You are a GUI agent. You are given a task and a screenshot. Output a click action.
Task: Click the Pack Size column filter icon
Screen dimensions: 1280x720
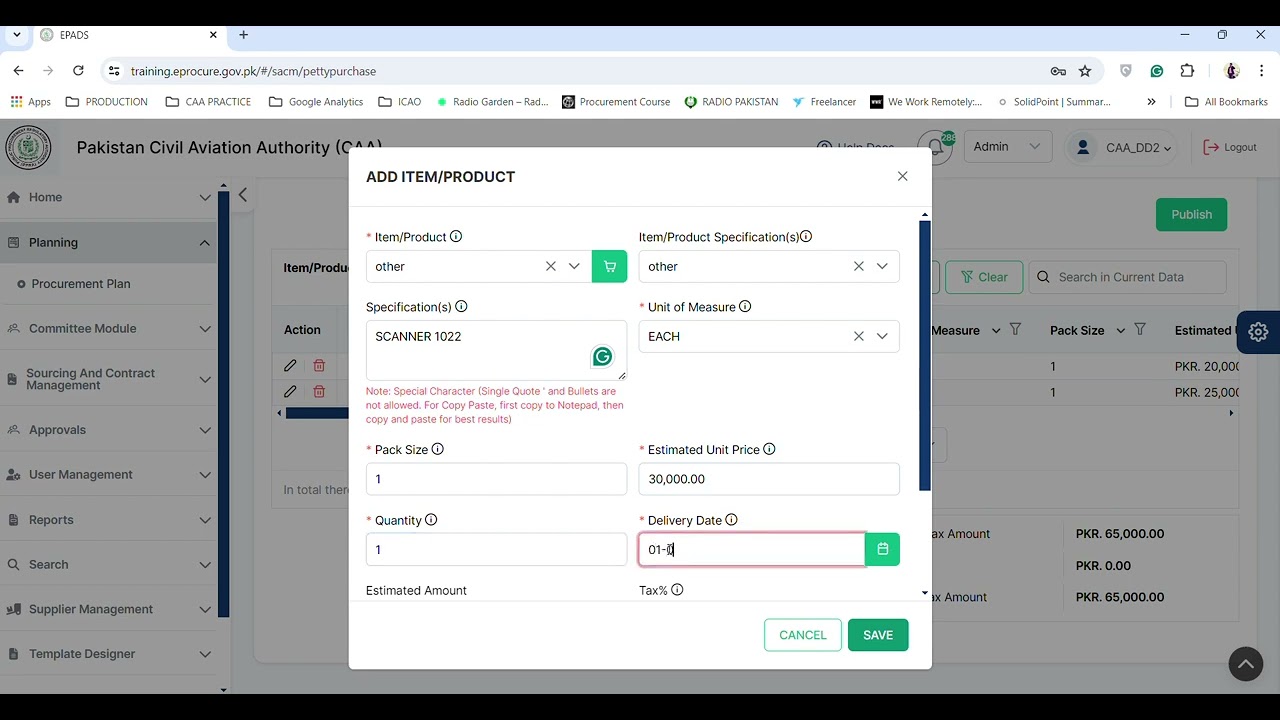1140,330
